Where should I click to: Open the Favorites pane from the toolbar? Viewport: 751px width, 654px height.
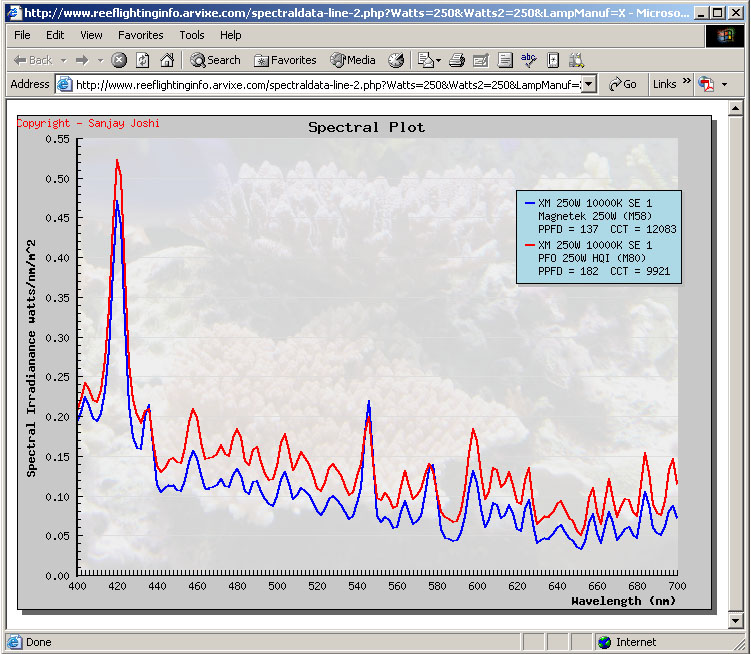click(285, 60)
